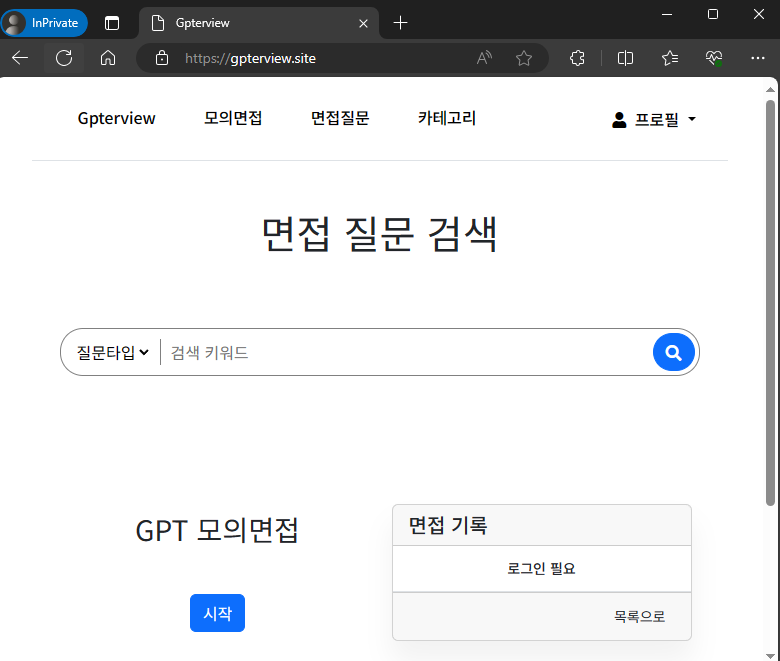
Task: Open browser Settings and more menu
Action: point(758,58)
